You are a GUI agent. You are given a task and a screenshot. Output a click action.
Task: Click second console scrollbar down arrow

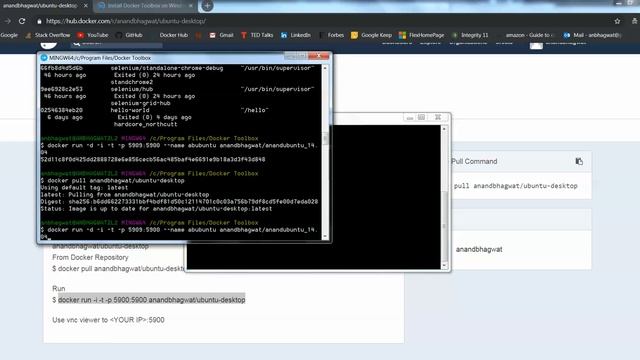click(x=444, y=265)
